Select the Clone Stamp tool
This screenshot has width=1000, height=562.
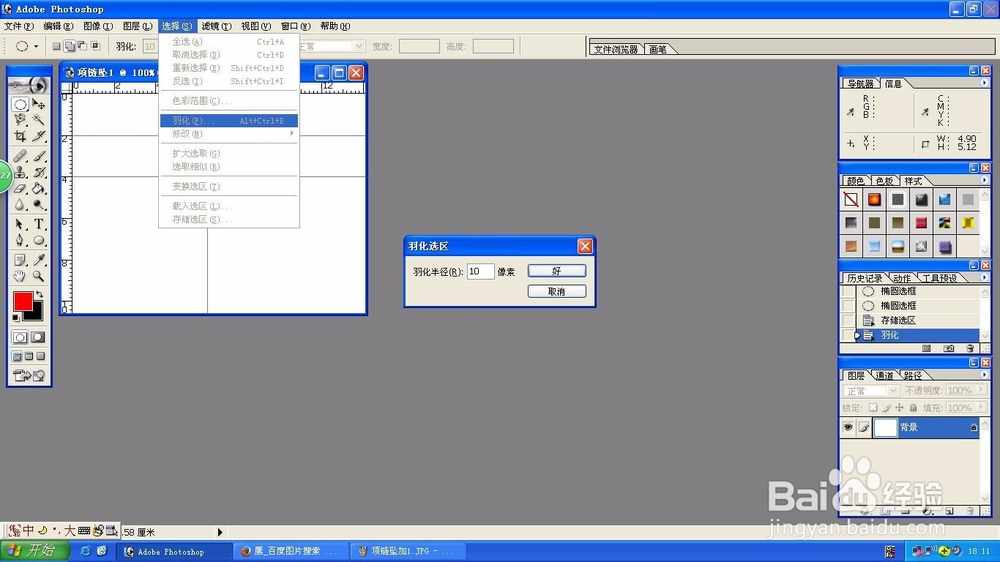point(20,172)
